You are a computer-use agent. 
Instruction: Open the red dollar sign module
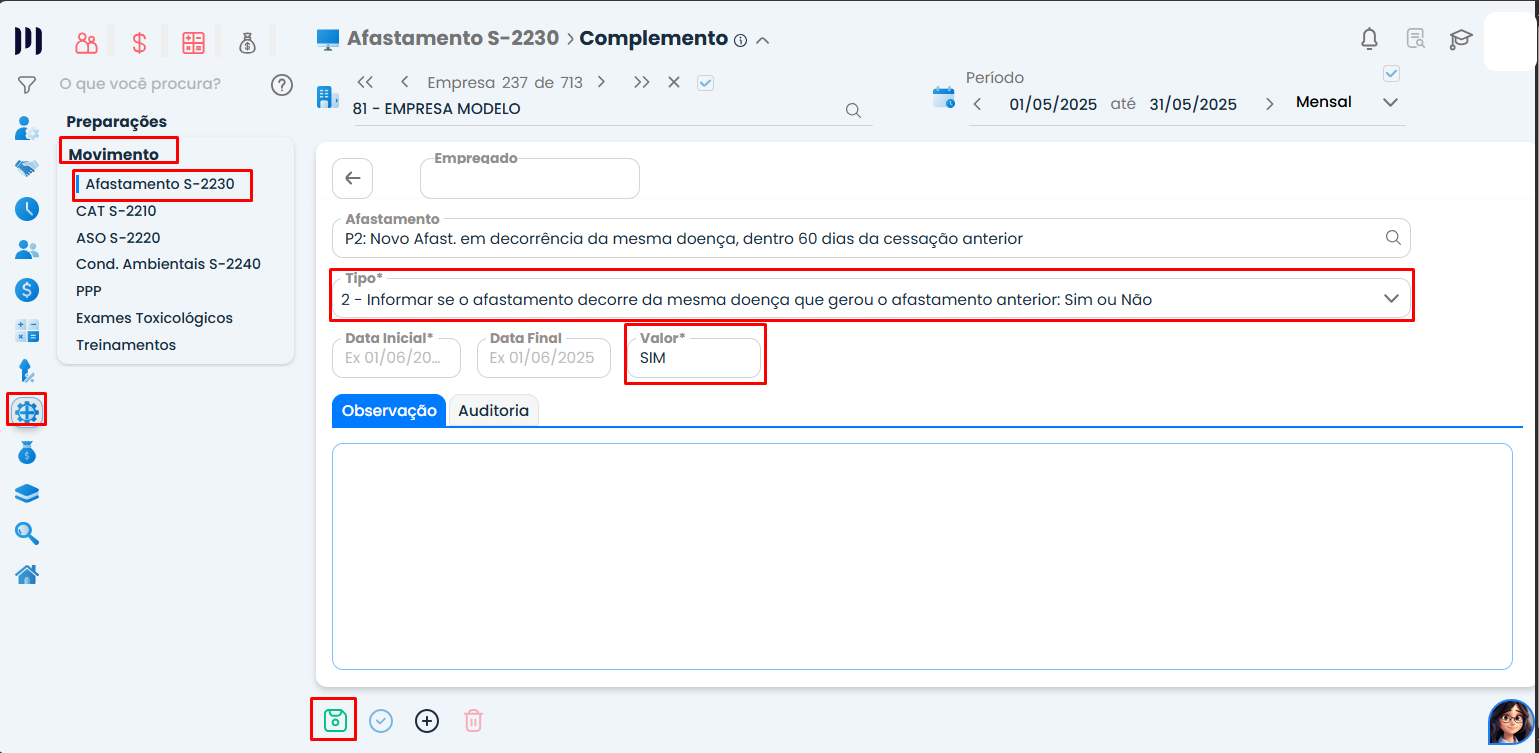[x=140, y=43]
